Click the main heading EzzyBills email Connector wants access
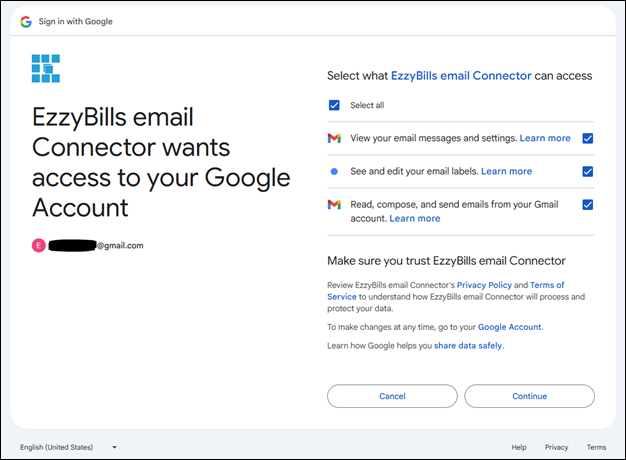Screen dimensions: 626x460 [161, 162]
